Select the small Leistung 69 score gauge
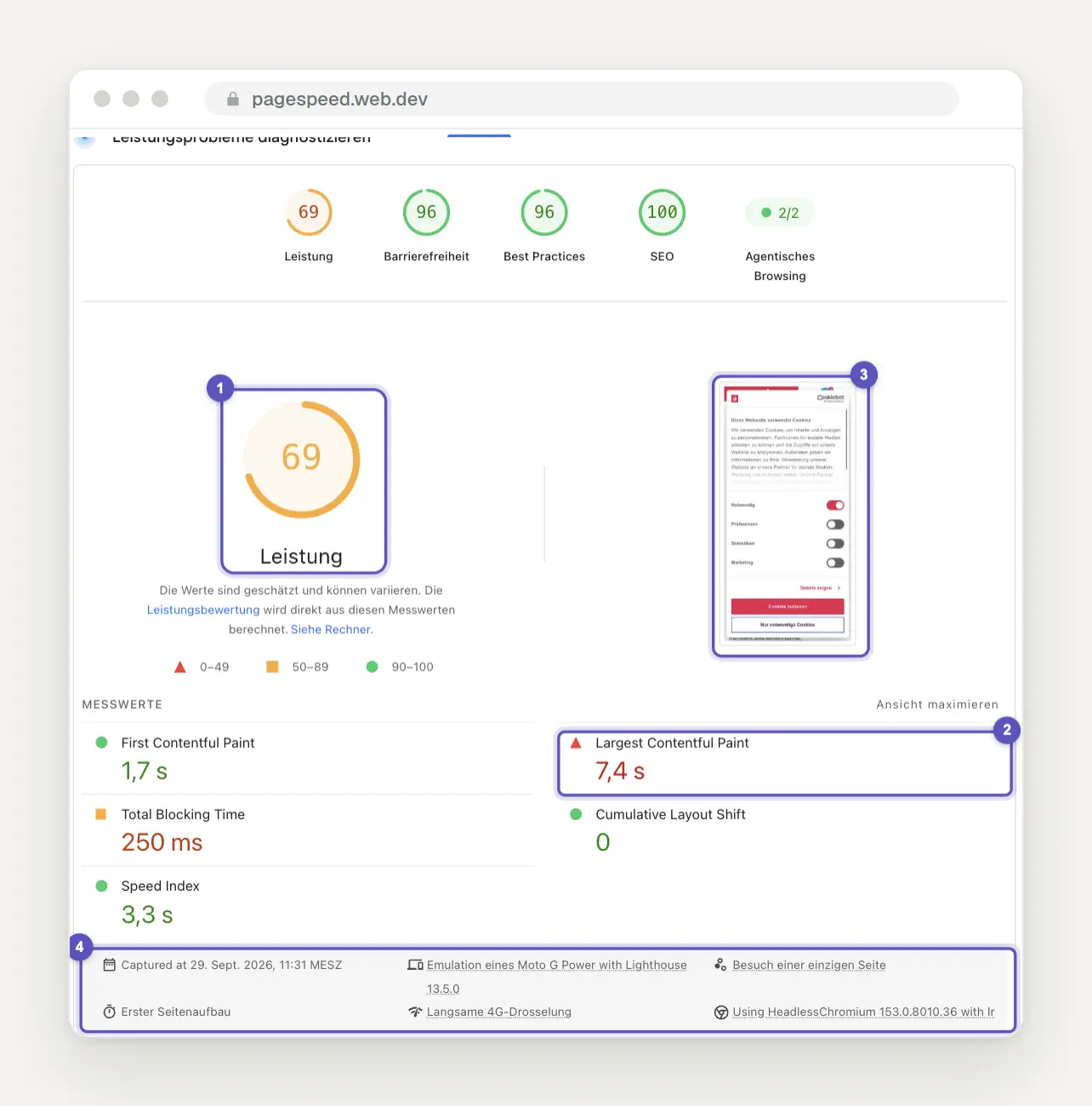Screen dimensions: 1092x1106 click(x=309, y=212)
